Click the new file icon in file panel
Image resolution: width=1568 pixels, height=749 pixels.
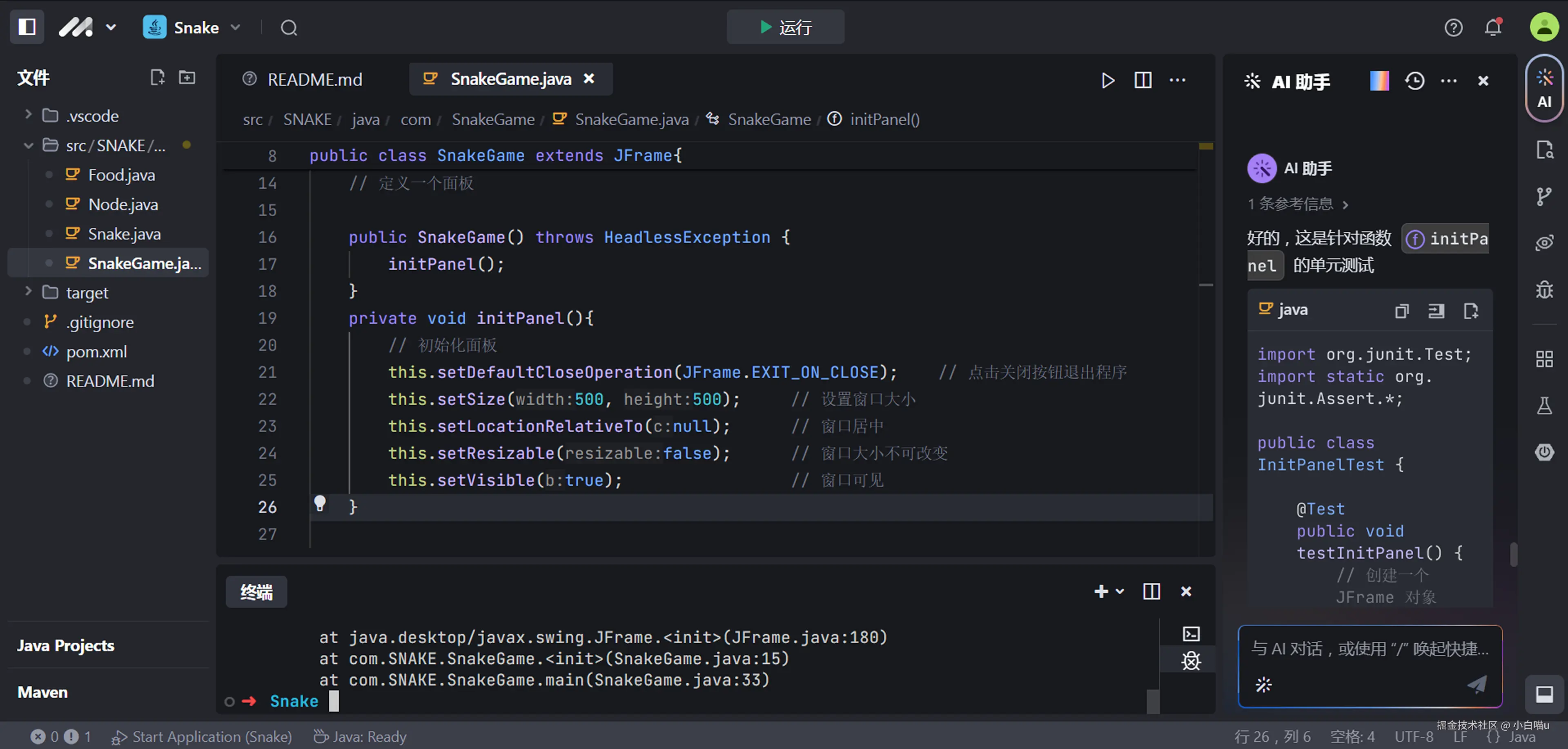point(158,77)
